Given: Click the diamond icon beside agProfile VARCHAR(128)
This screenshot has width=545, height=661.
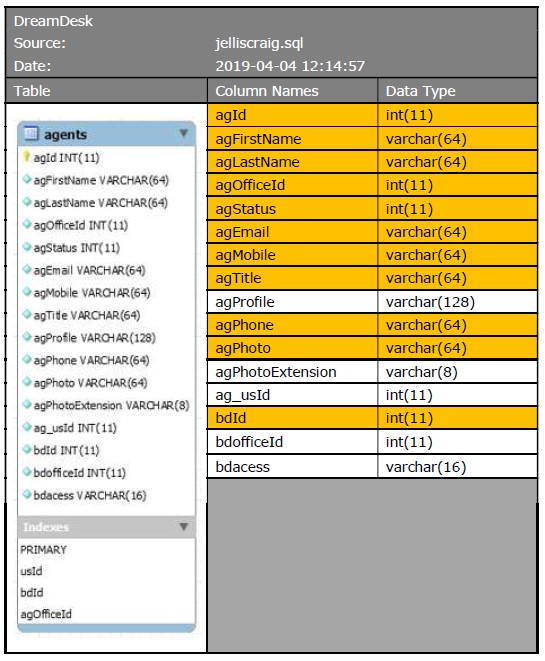Looking at the screenshot, I should tap(27, 336).
